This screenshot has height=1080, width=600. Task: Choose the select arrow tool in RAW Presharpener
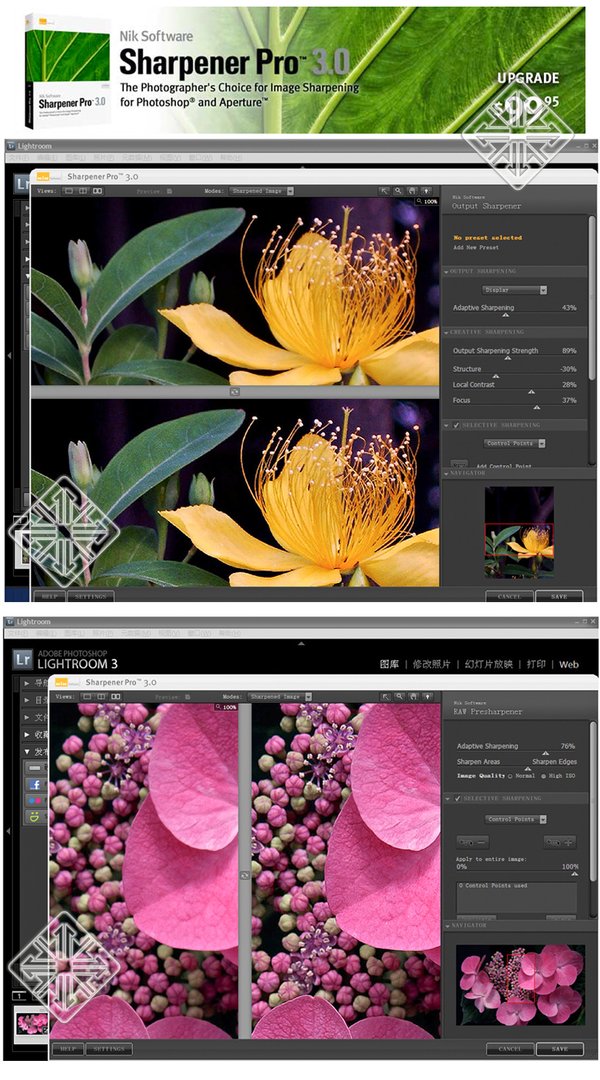tap(385, 696)
